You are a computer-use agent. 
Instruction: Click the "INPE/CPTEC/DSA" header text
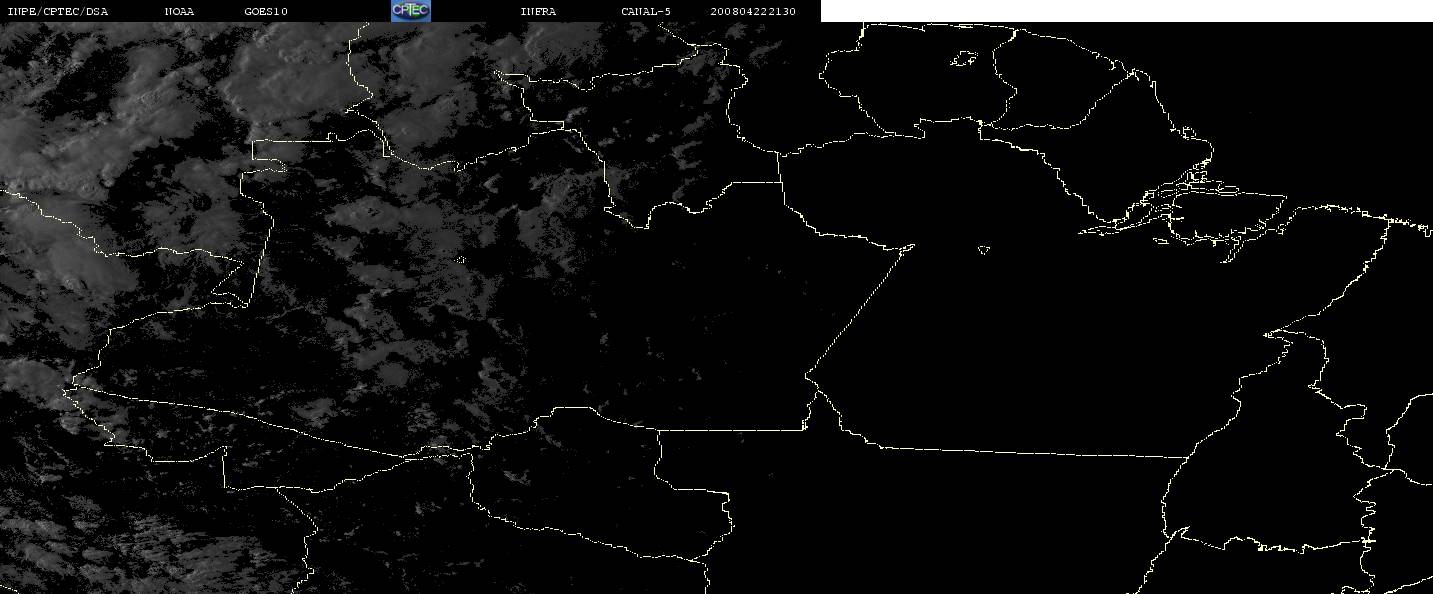58,12
